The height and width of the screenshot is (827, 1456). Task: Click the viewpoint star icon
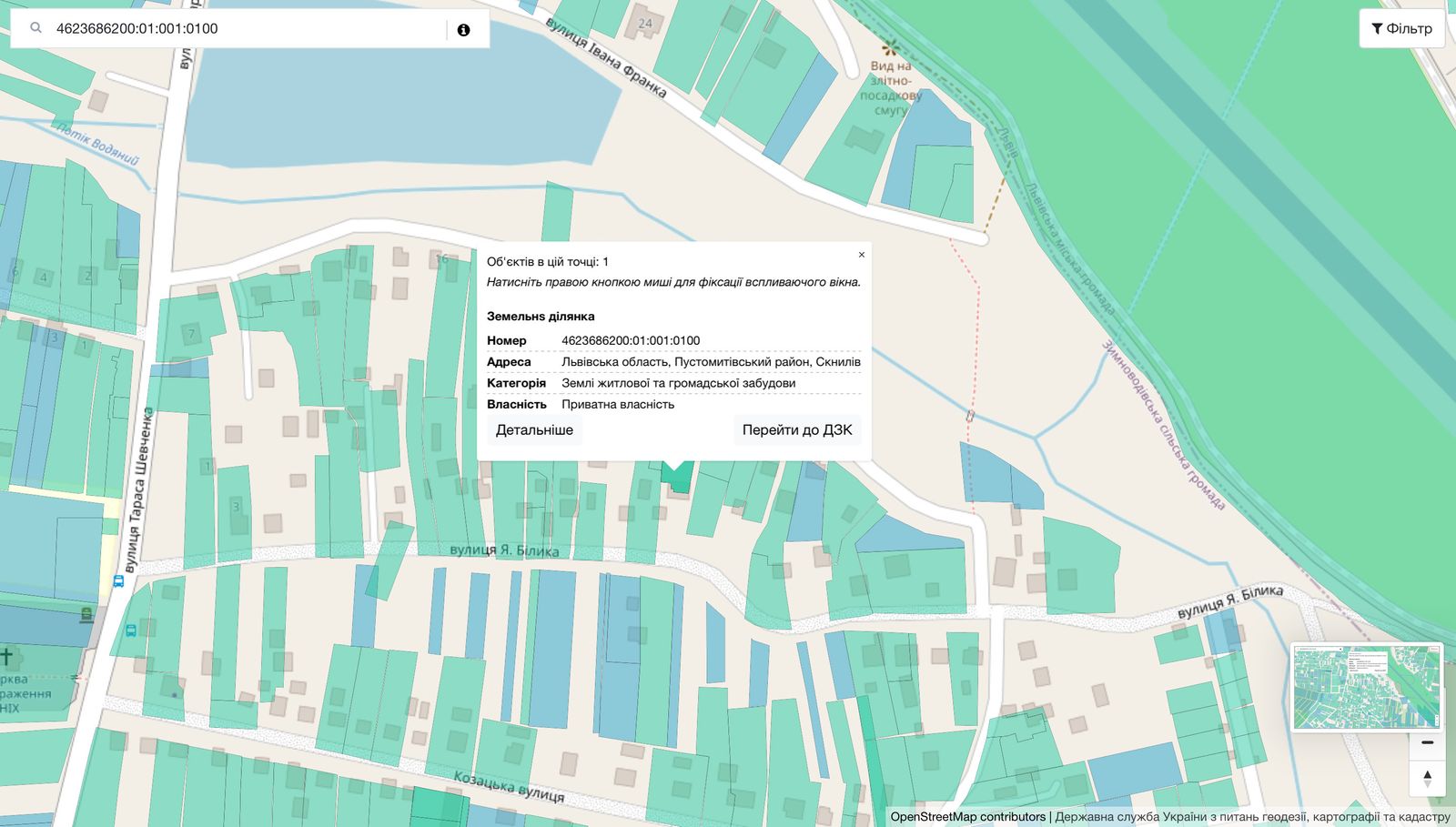point(890,46)
